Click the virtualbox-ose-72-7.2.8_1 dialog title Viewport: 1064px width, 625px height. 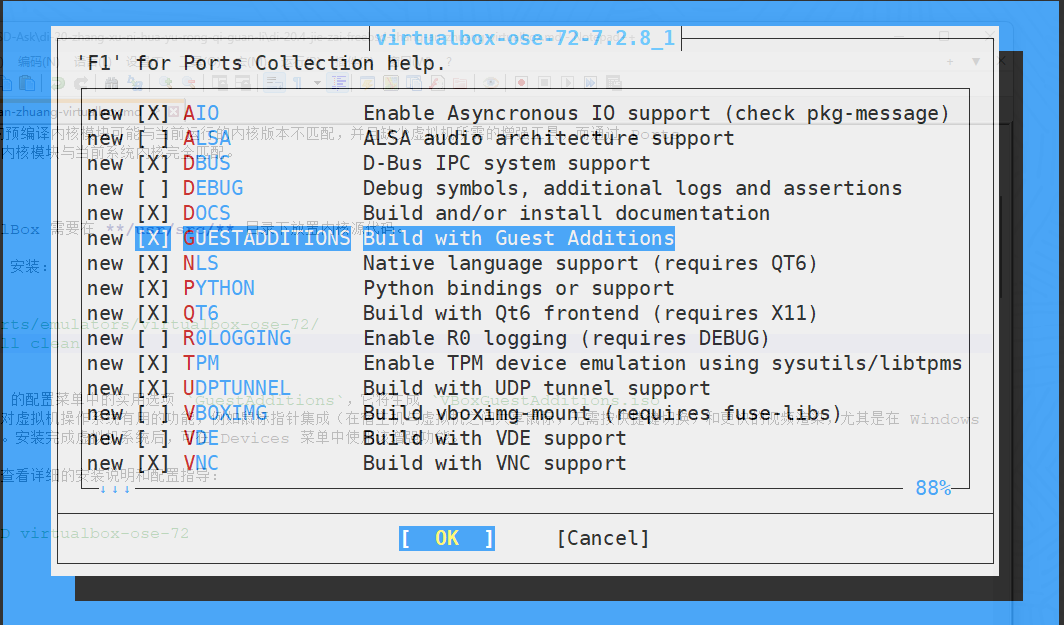(x=526, y=38)
